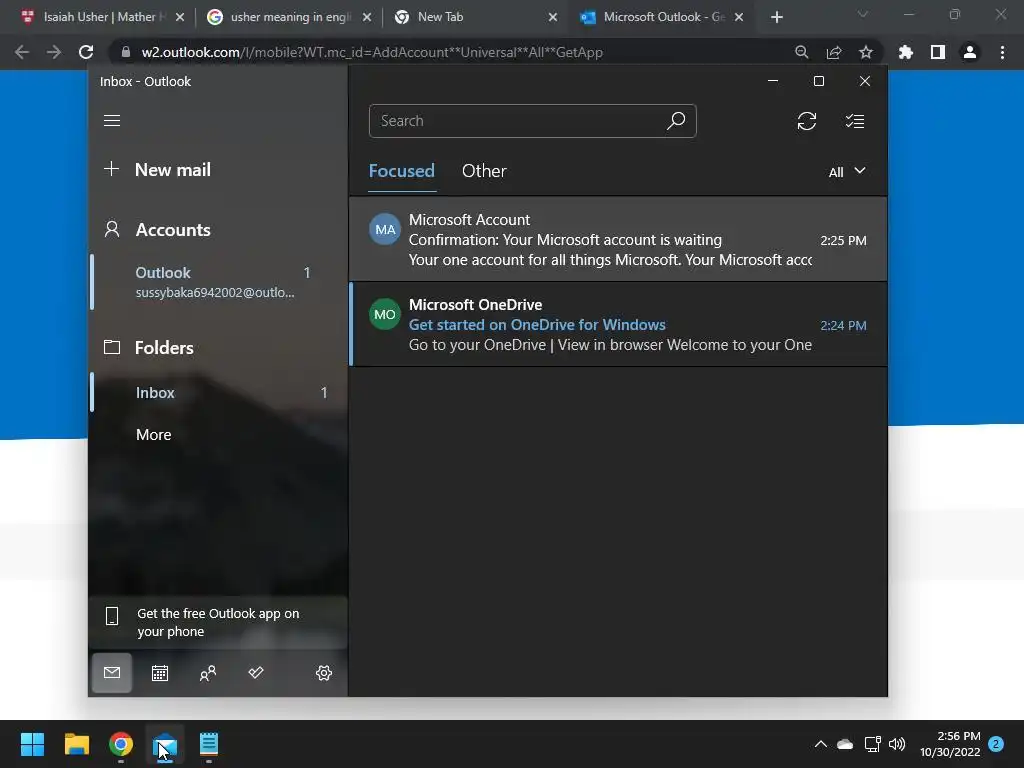Enter selection mode via checklist icon
Screen dimensions: 1024x768
click(x=855, y=121)
